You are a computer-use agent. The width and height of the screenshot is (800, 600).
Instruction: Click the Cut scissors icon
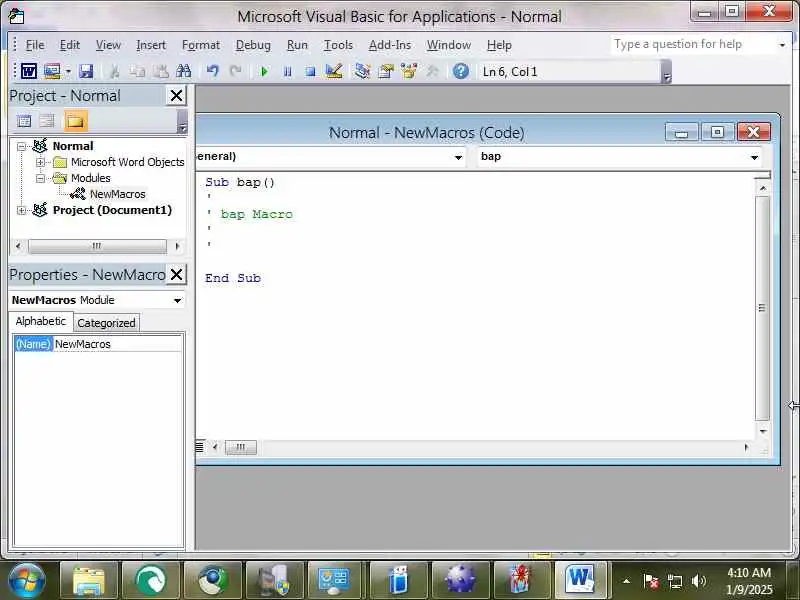pyautogui.click(x=114, y=71)
